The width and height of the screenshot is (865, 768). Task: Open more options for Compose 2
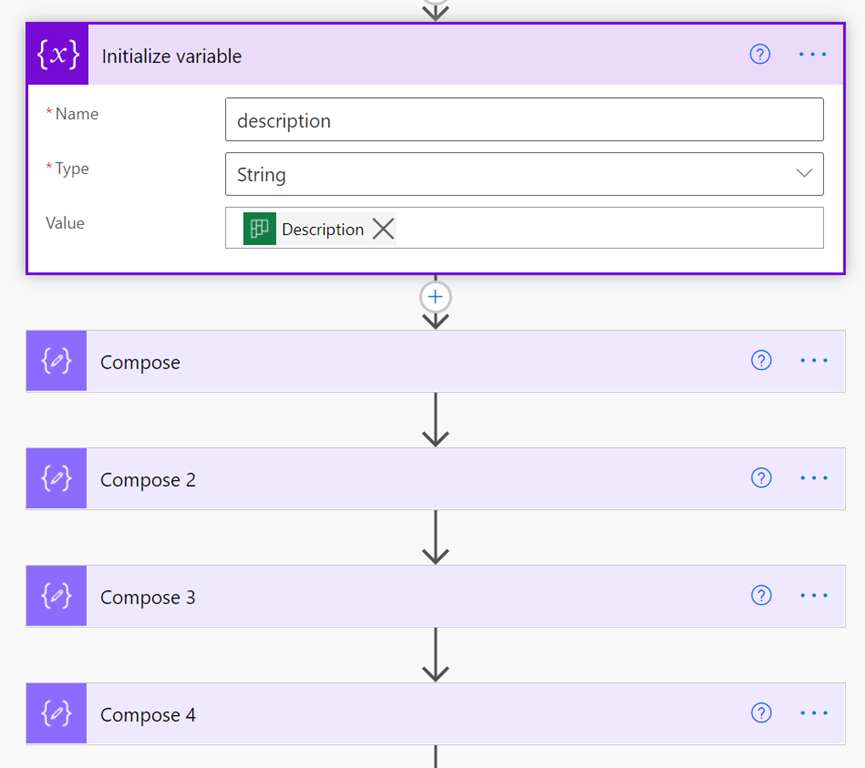(814, 479)
